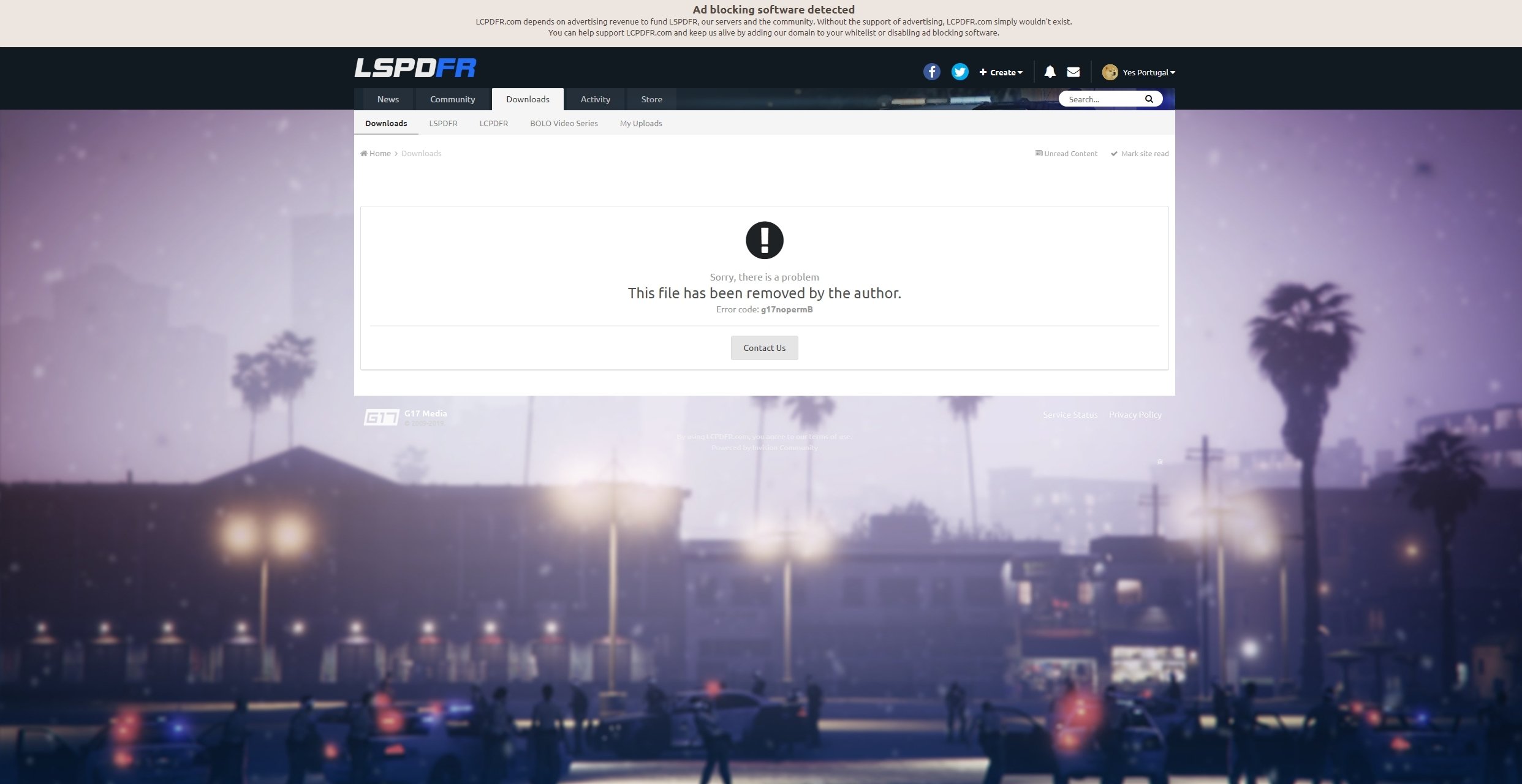Open the Twitter page icon
Viewport: 1522px width, 784px height.
(x=960, y=72)
